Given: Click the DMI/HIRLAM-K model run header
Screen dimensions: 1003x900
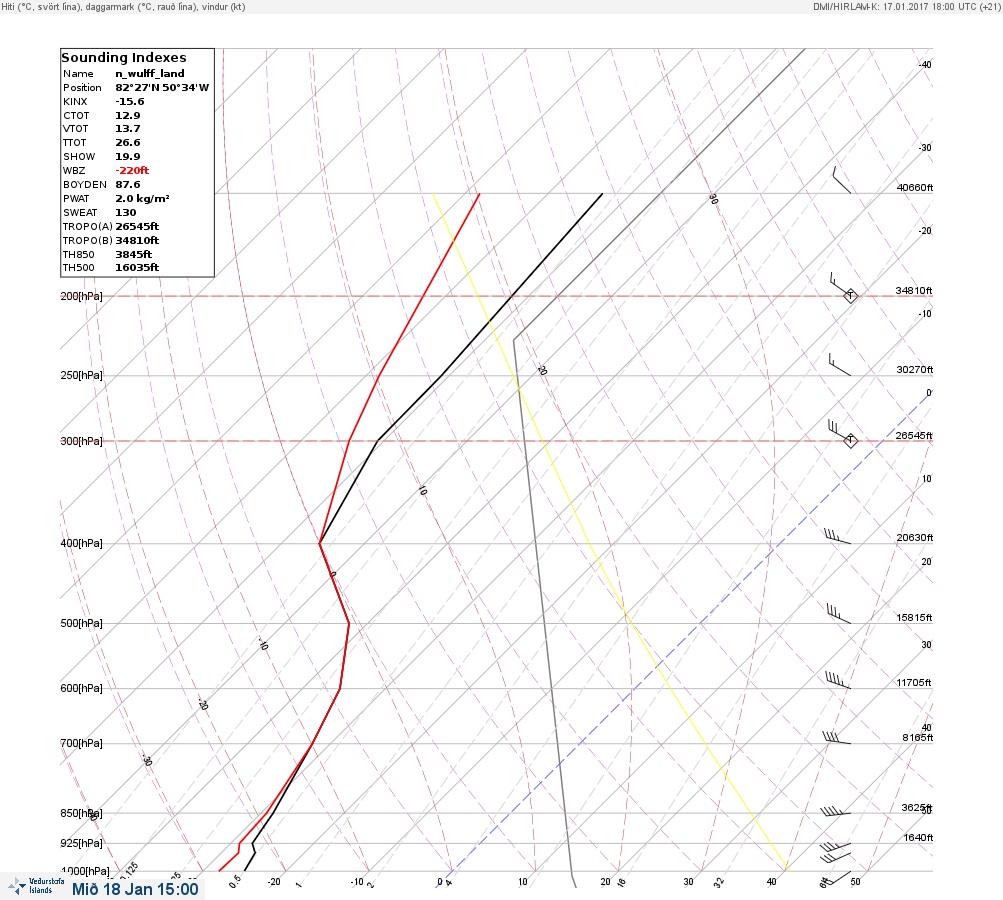Looking at the screenshot, I should pos(907,7).
